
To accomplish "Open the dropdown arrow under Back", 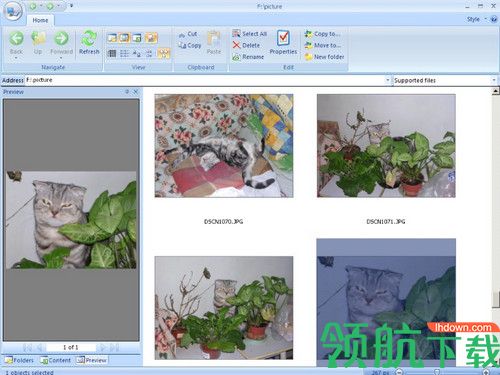I will coord(16,58).
